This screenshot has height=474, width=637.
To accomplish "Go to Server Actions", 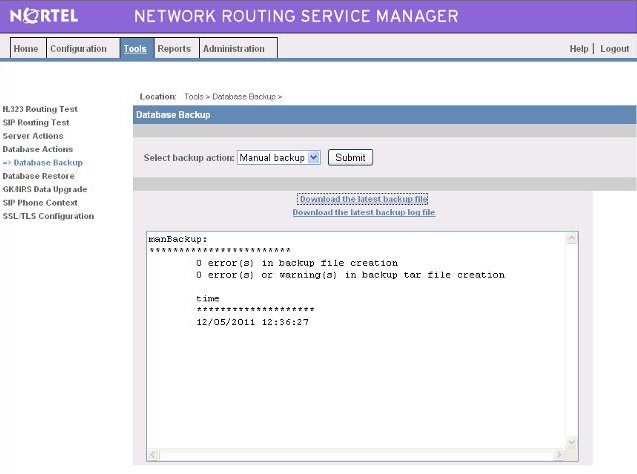I will 33,136.
